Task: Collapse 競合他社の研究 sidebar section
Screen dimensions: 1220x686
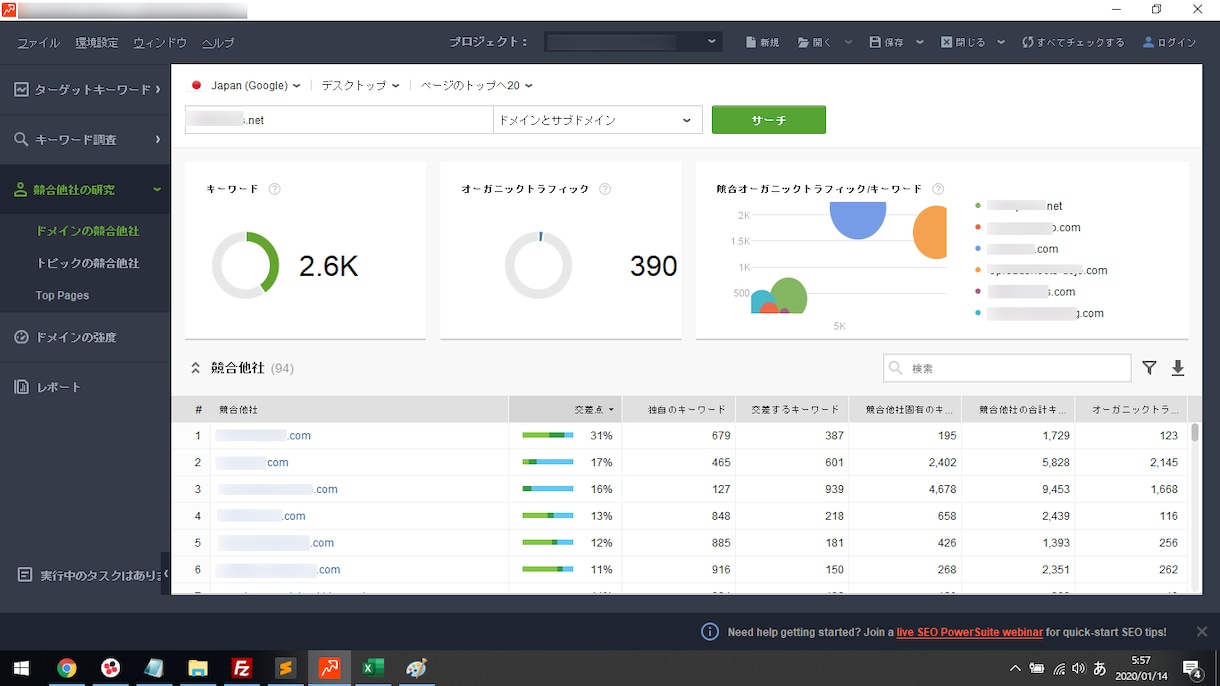Action: [85, 189]
